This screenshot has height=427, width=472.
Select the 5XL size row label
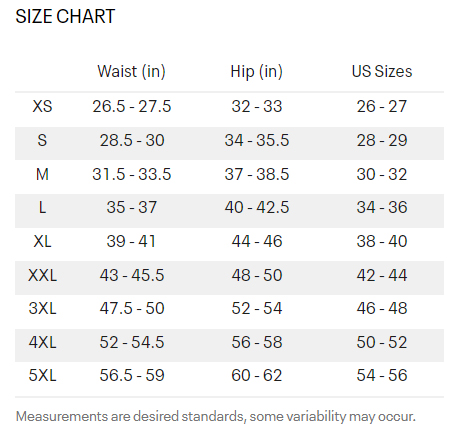click(x=42, y=375)
